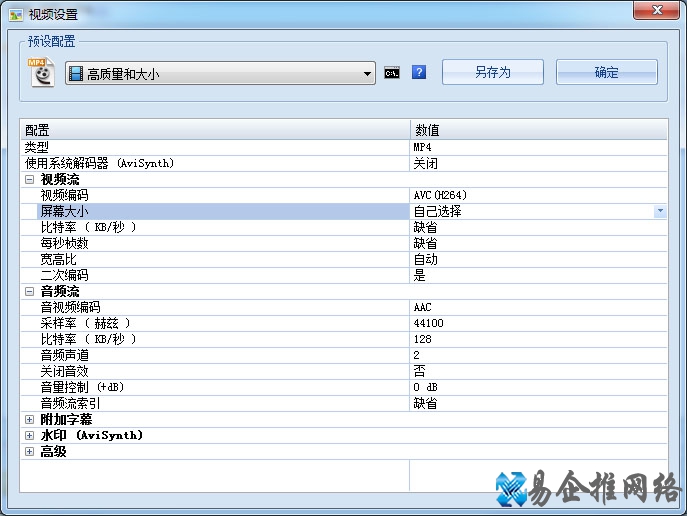Viewport: 687px width, 516px height.
Task: Click the 44100 sample rate value
Action: (x=539, y=323)
